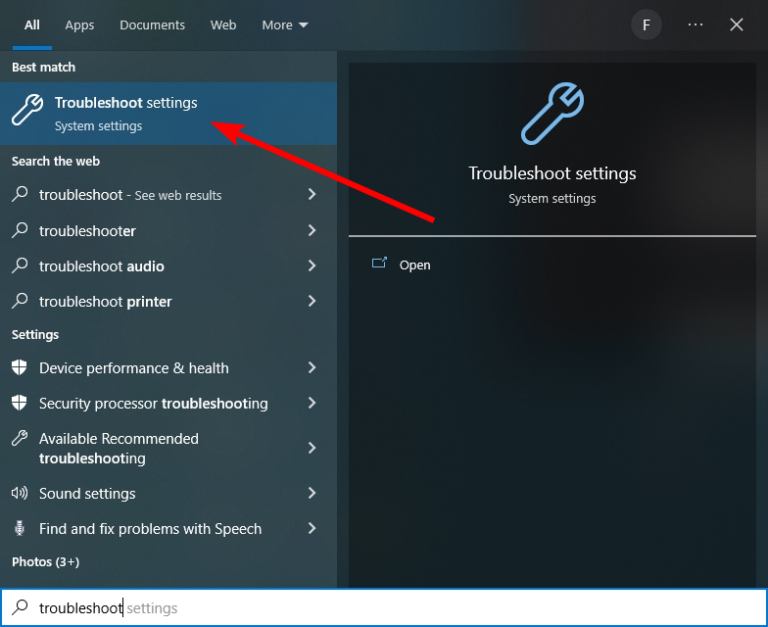Click the Open action in preview pane
768x627 pixels.
[x=414, y=265]
